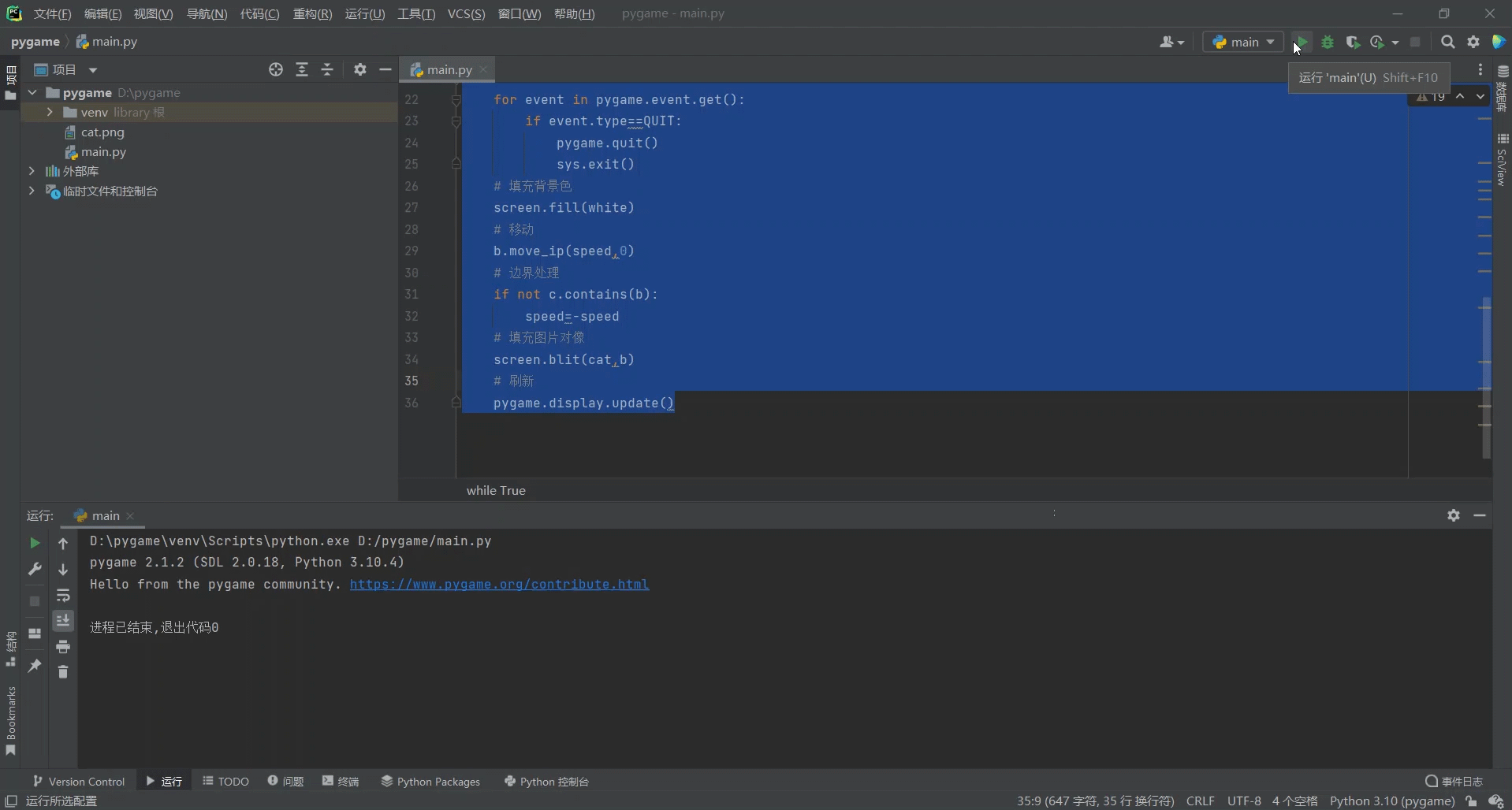The width and height of the screenshot is (1512, 810).
Task: Toggle the Bookmarks side panel
Action: tap(10, 720)
